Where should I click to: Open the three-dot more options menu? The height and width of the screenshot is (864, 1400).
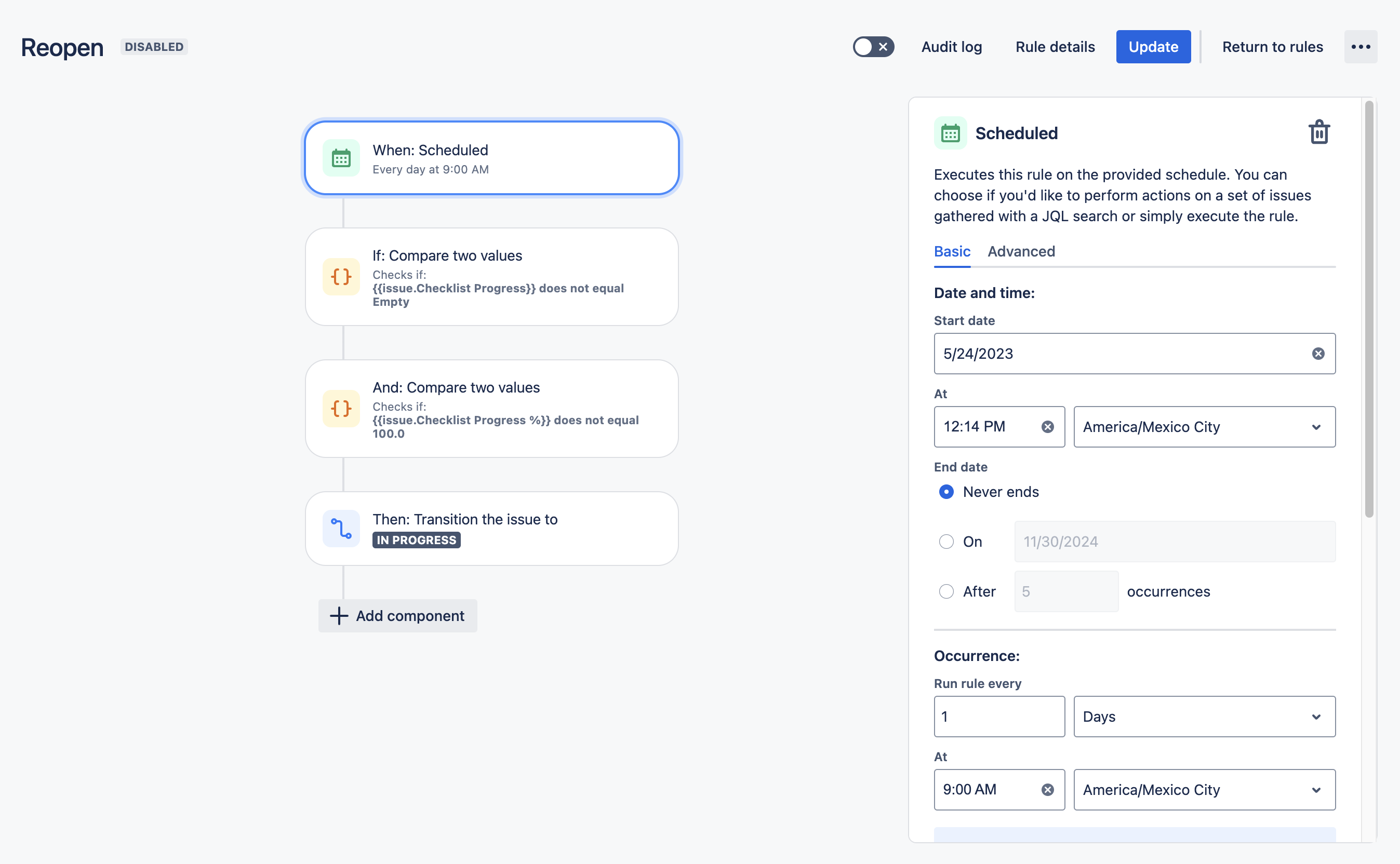[x=1361, y=47]
